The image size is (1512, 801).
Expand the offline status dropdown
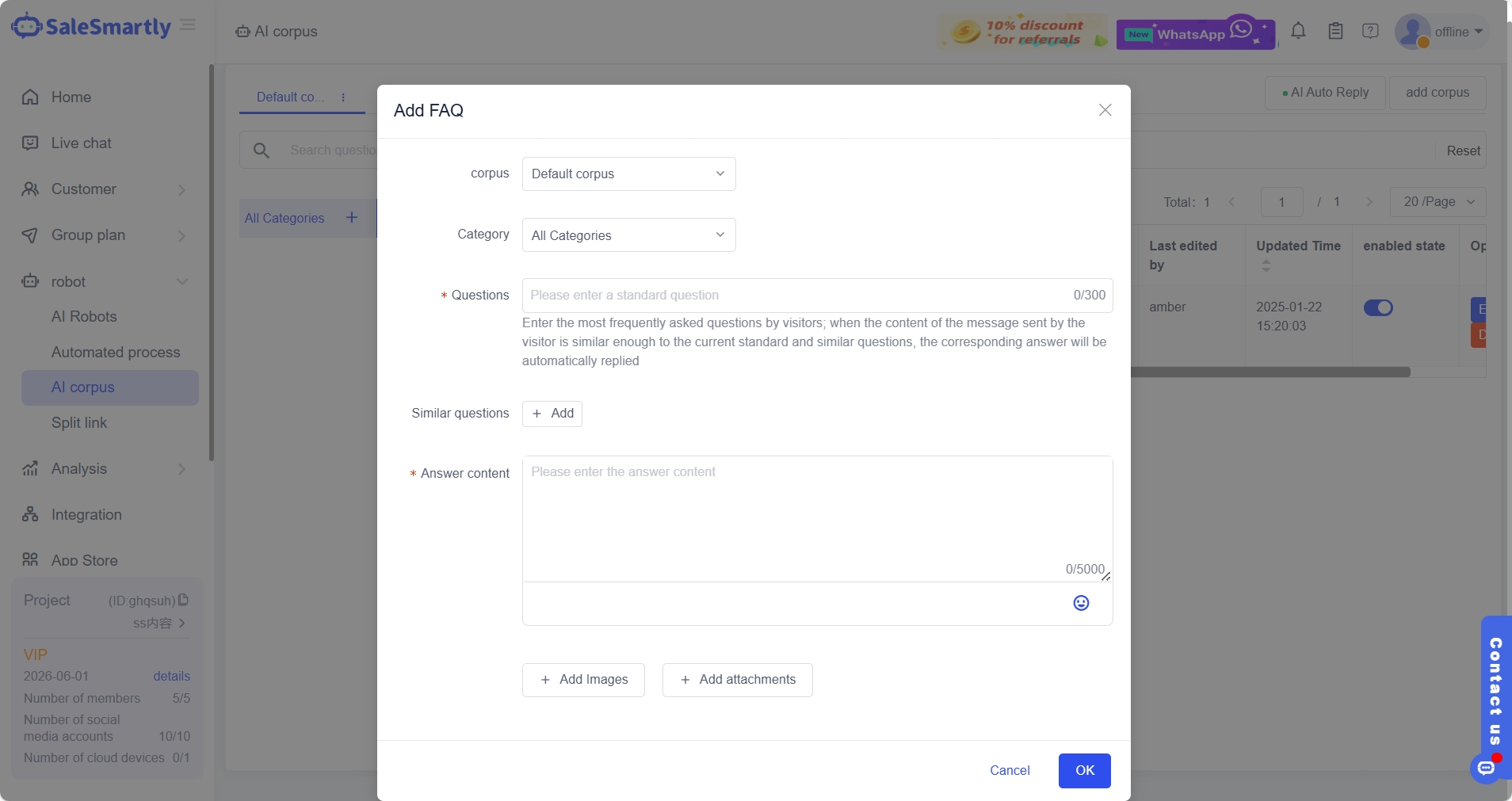(1458, 32)
